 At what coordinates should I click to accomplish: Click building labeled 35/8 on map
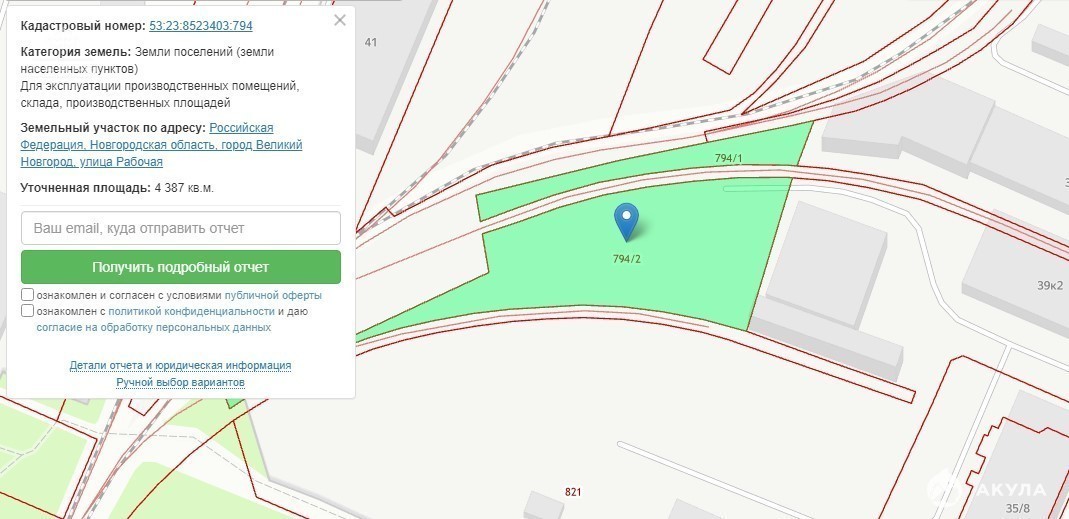[1017, 508]
